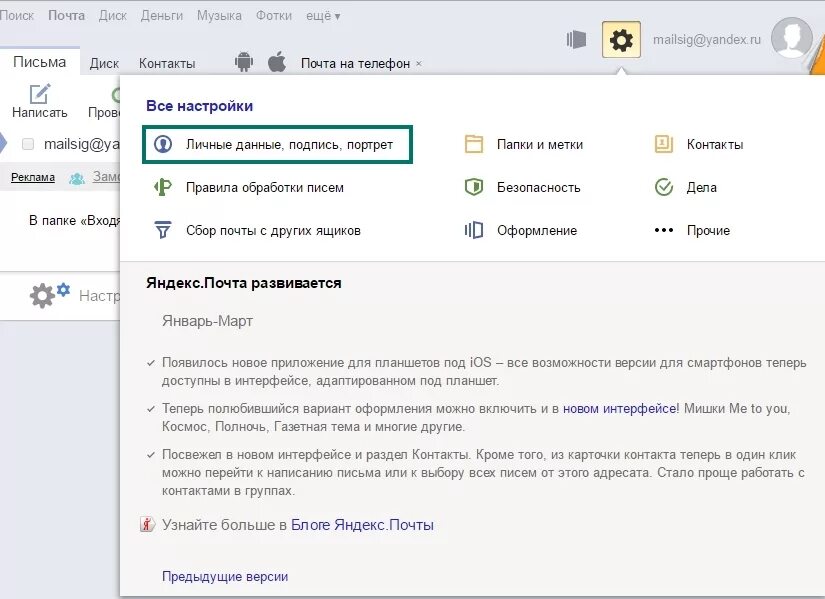Image resolution: width=825 pixels, height=599 pixels.
Task: Open Прочие settings
Action: click(708, 231)
